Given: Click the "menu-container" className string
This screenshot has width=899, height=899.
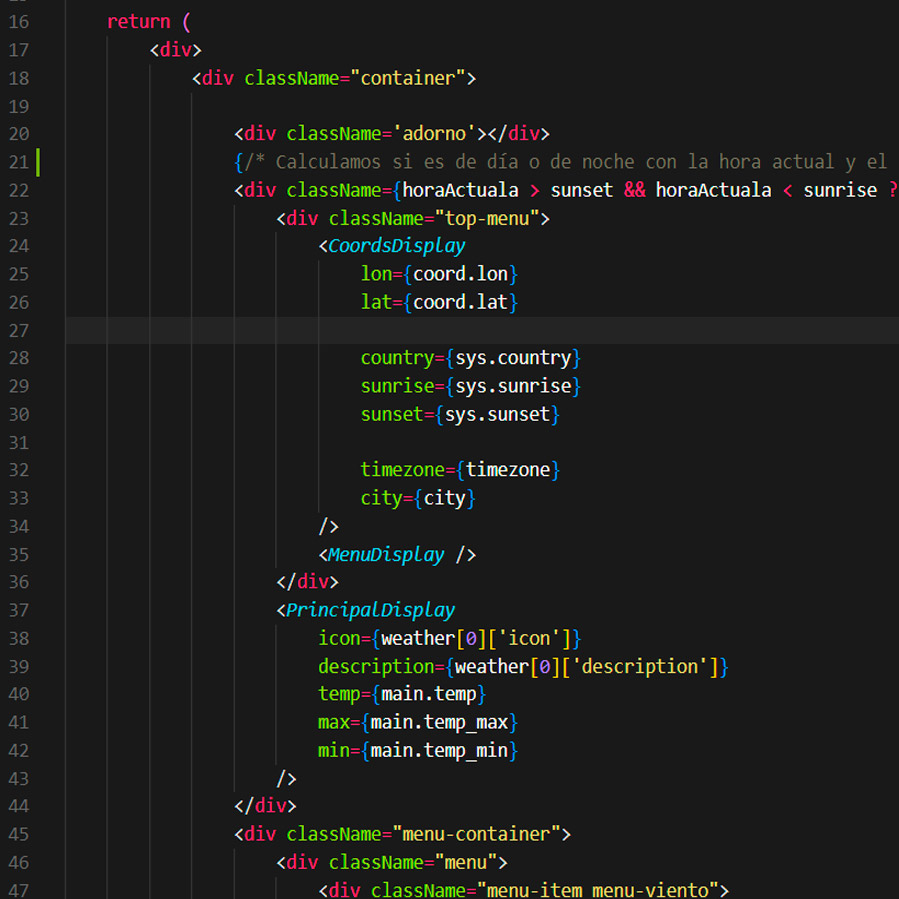Looking at the screenshot, I should [x=476, y=834].
